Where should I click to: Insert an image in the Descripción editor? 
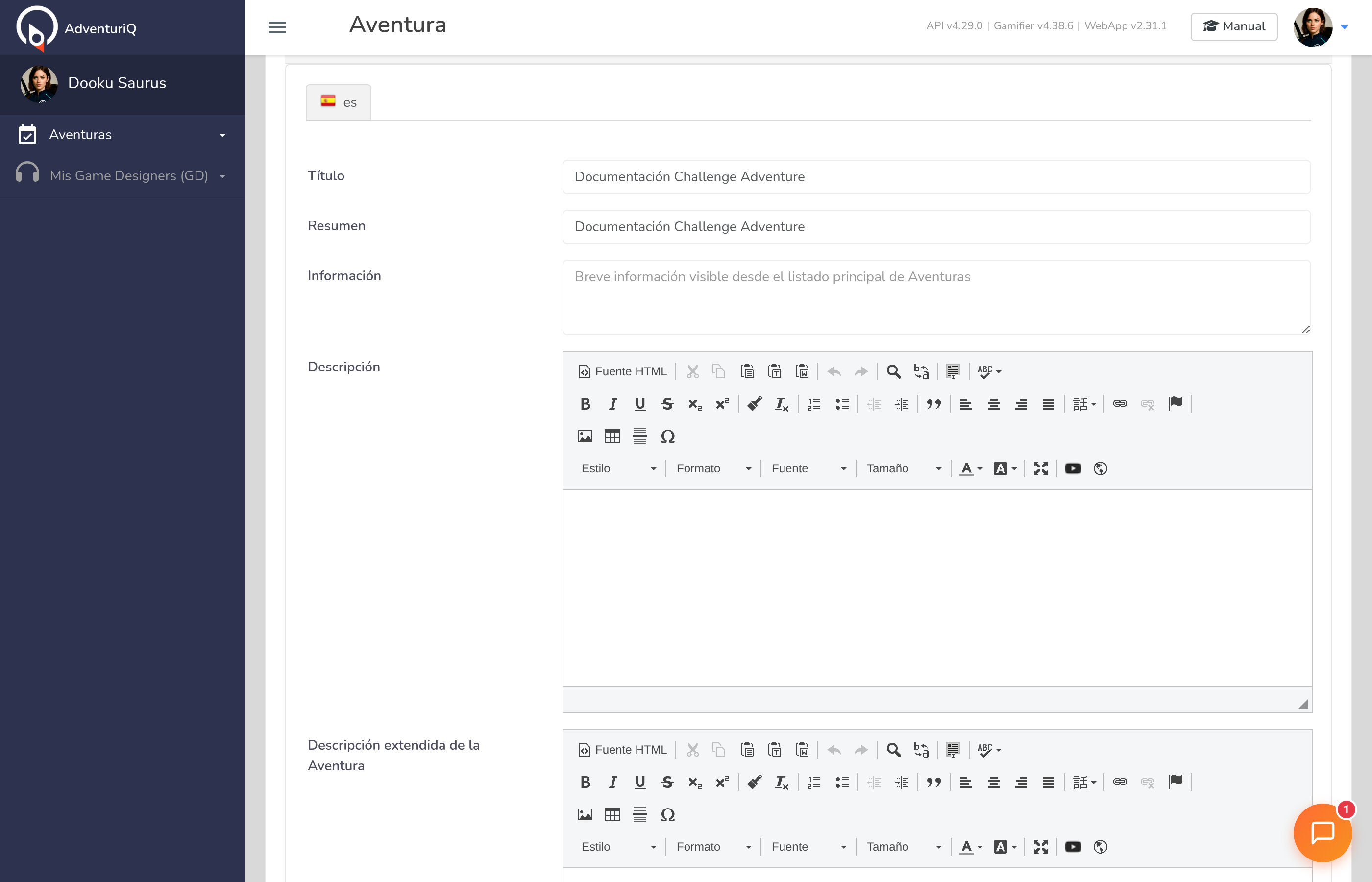[x=585, y=437]
